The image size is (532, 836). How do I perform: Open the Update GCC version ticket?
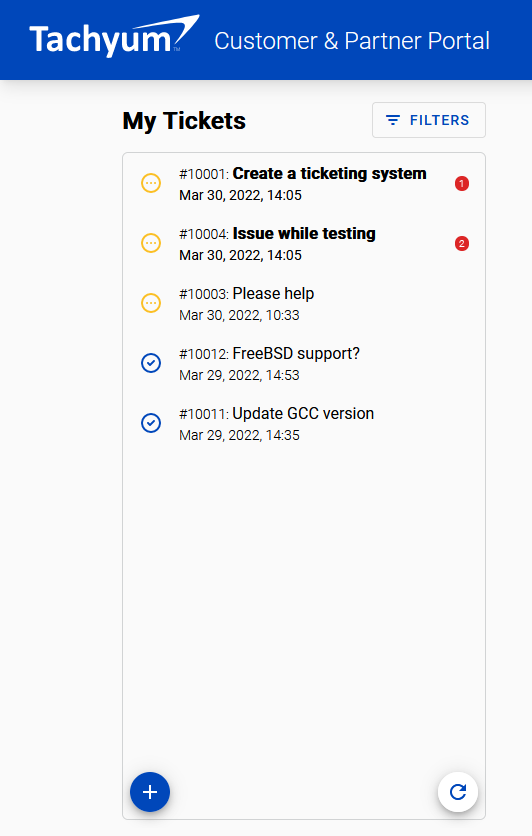(304, 423)
